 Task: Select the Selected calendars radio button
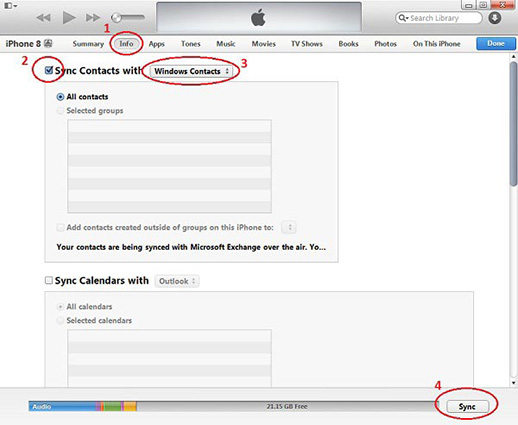click(x=60, y=320)
